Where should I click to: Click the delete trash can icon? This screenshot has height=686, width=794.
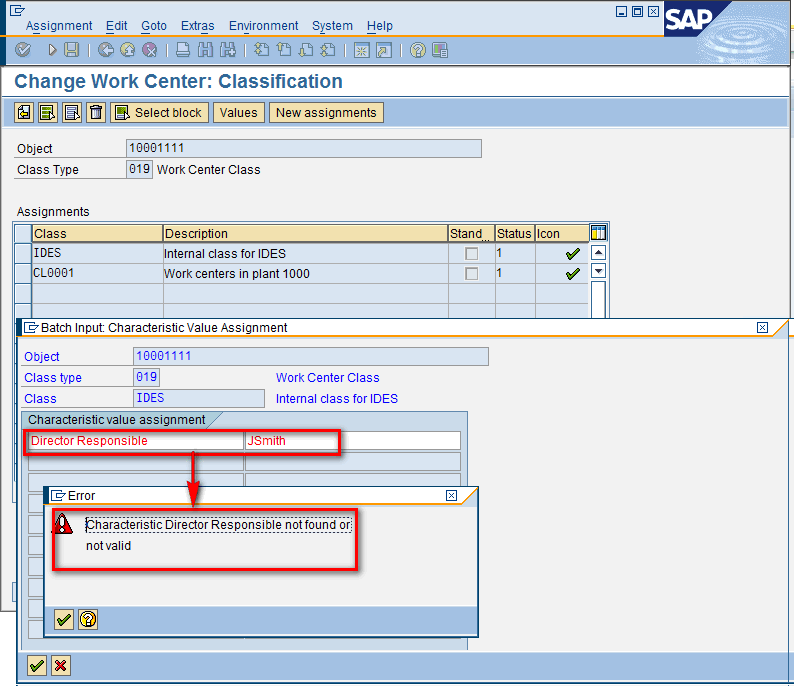(x=96, y=113)
